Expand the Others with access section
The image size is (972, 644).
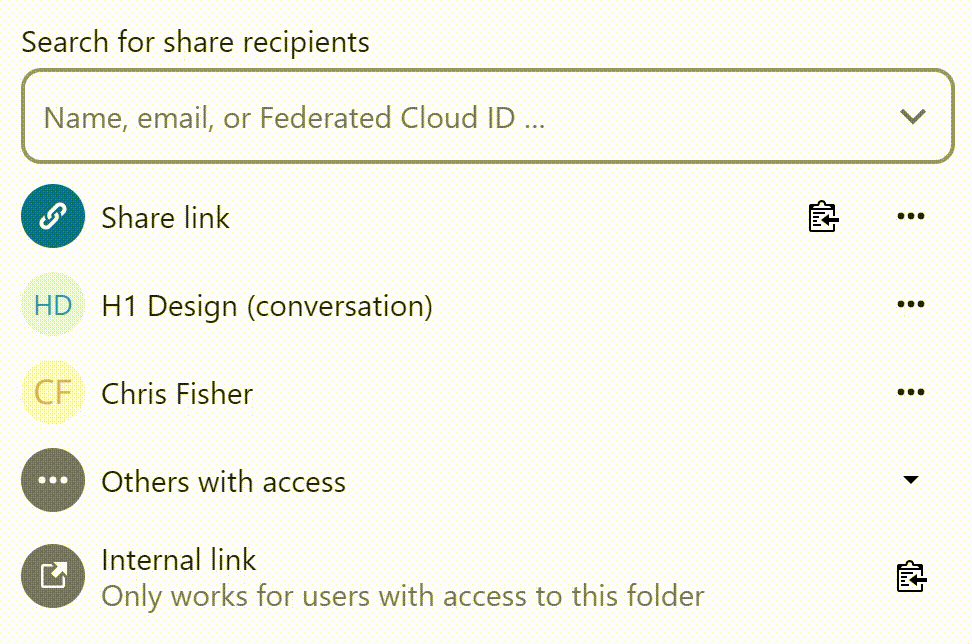(x=910, y=480)
